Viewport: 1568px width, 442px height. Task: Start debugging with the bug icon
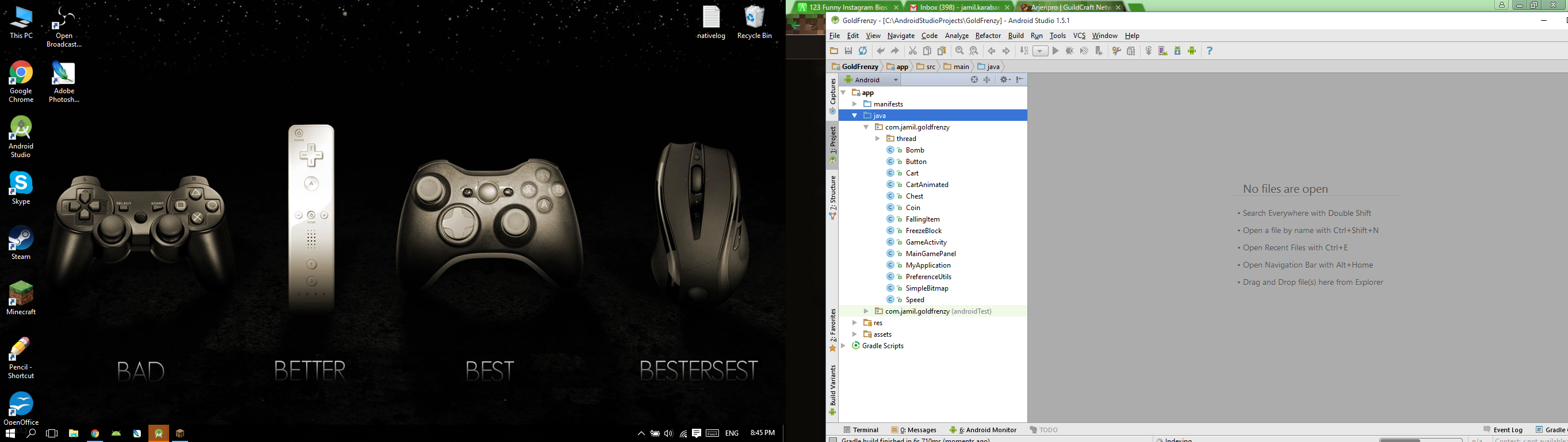click(x=1069, y=51)
